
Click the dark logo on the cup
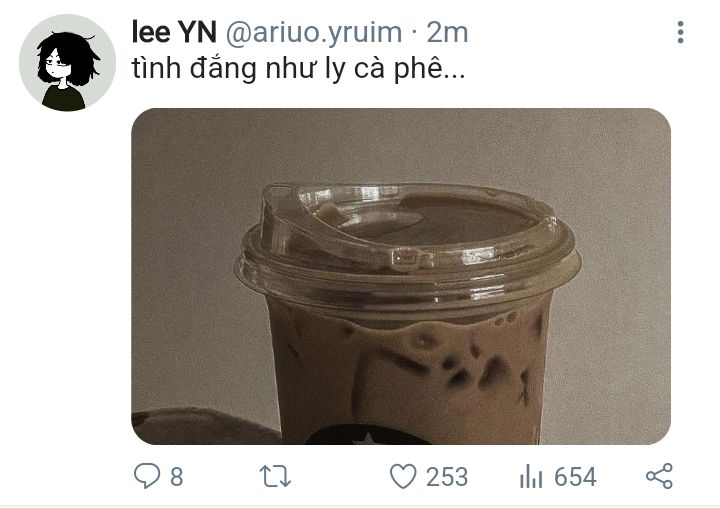pyautogui.click(x=367, y=435)
